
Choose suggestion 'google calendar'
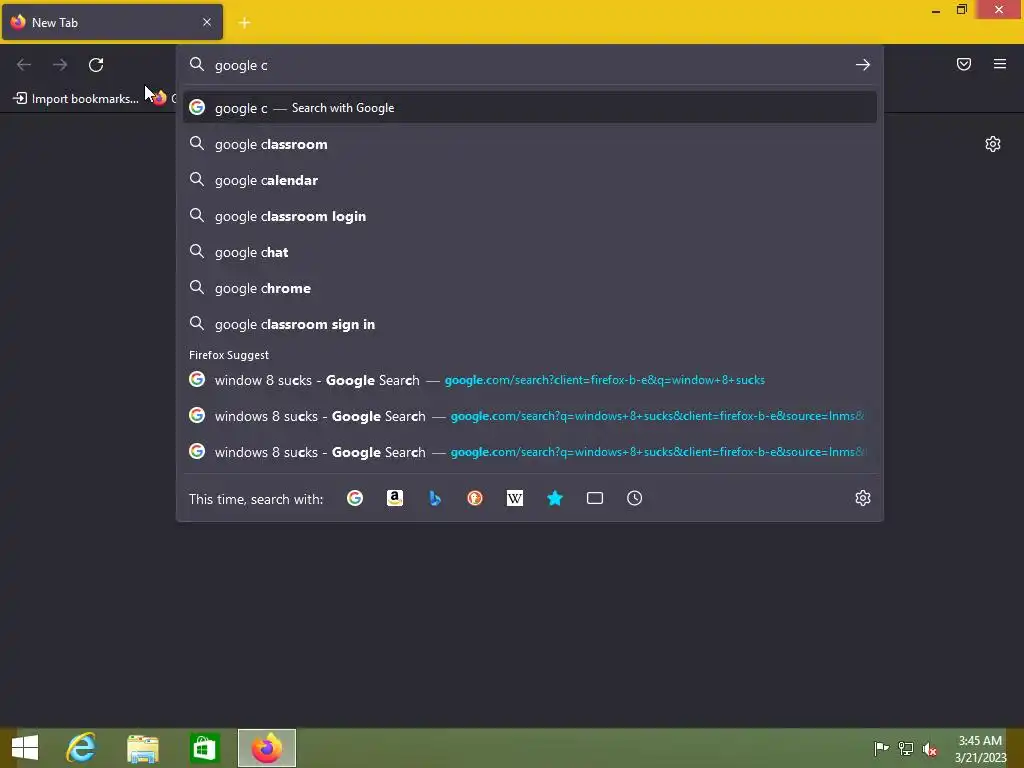click(530, 180)
